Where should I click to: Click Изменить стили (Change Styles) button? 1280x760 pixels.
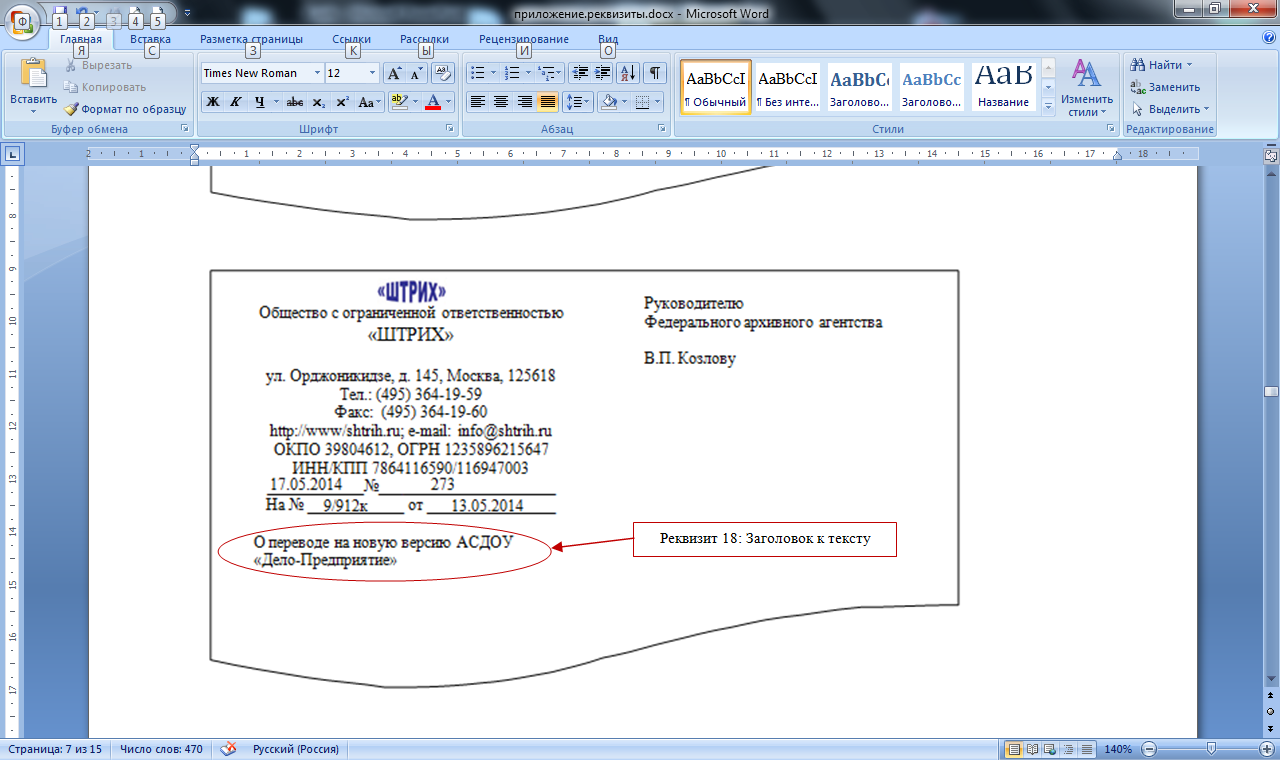[x=1087, y=88]
